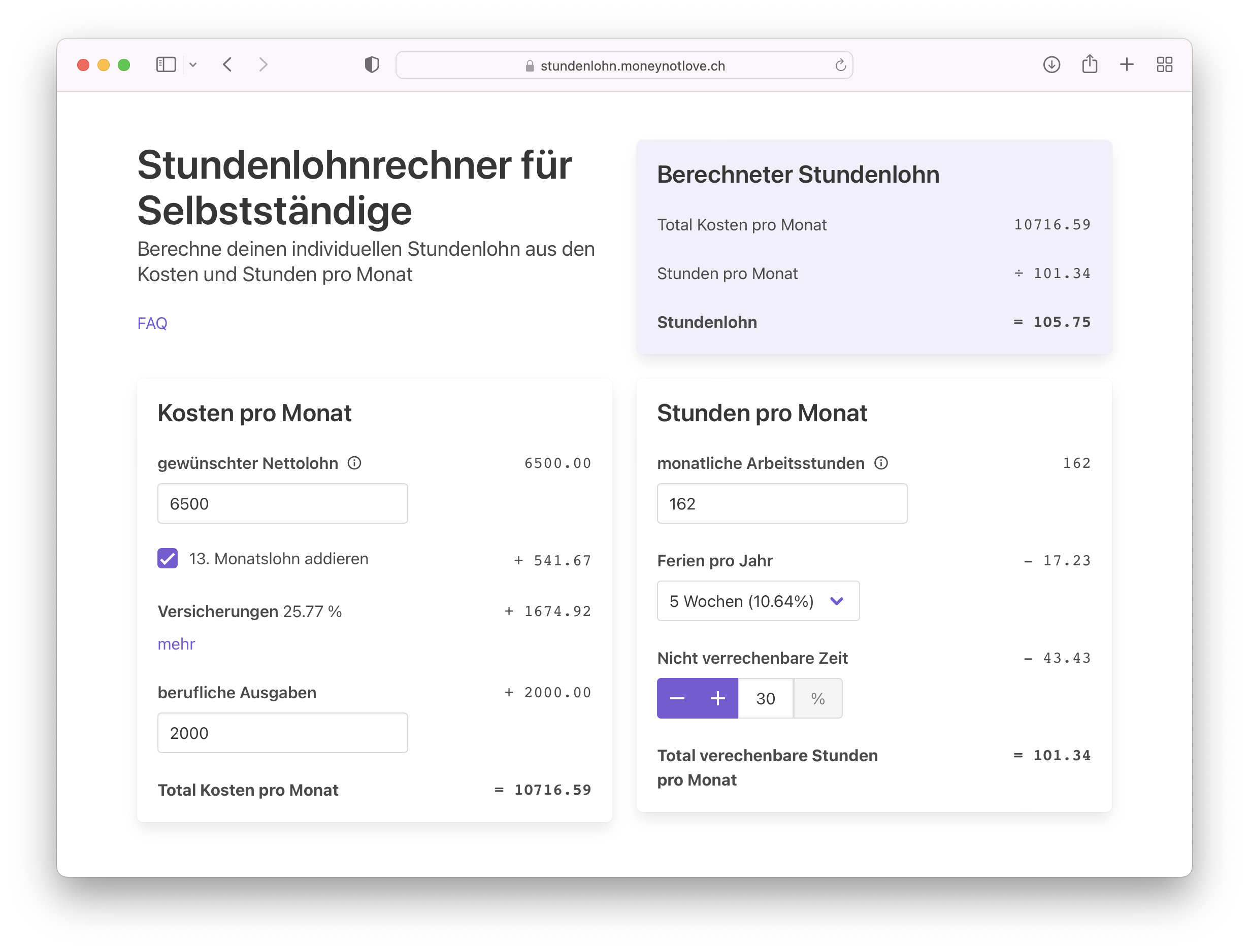Minimize the Safari window
The width and height of the screenshot is (1249, 952).
104,64
